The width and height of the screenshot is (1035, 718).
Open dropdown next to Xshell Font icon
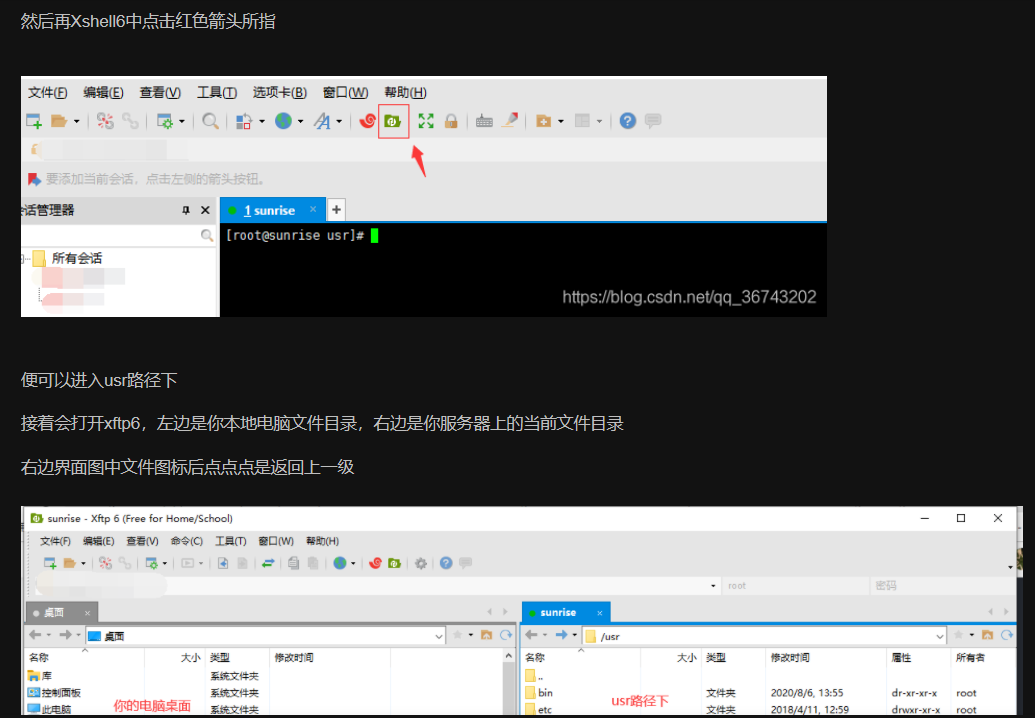pyautogui.click(x=339, y=121)
